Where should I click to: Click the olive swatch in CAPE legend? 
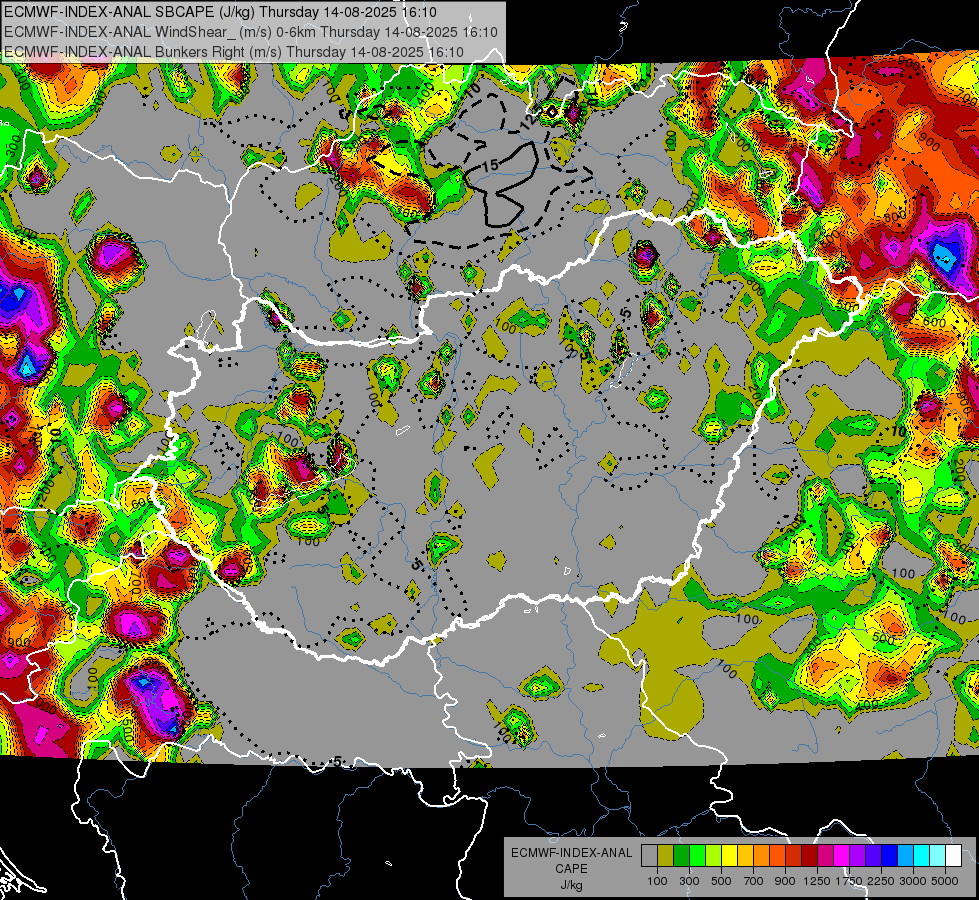coord(666,856)
